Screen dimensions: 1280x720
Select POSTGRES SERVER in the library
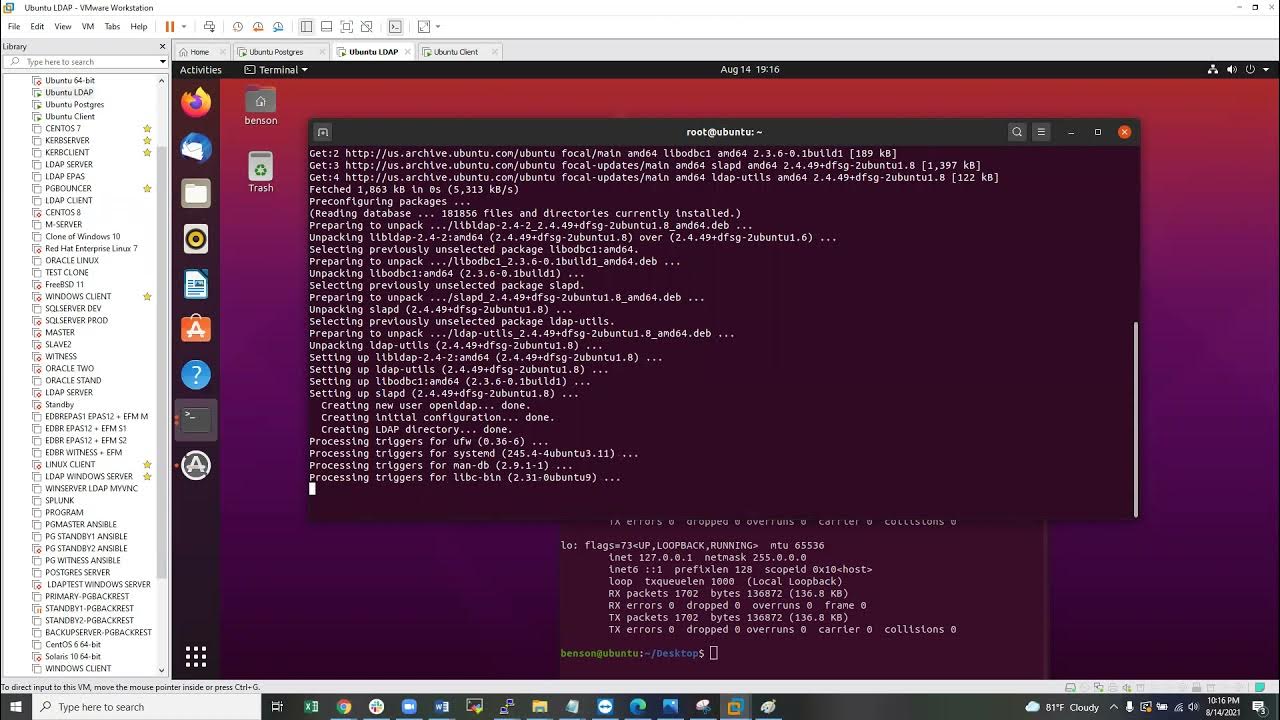77,572
